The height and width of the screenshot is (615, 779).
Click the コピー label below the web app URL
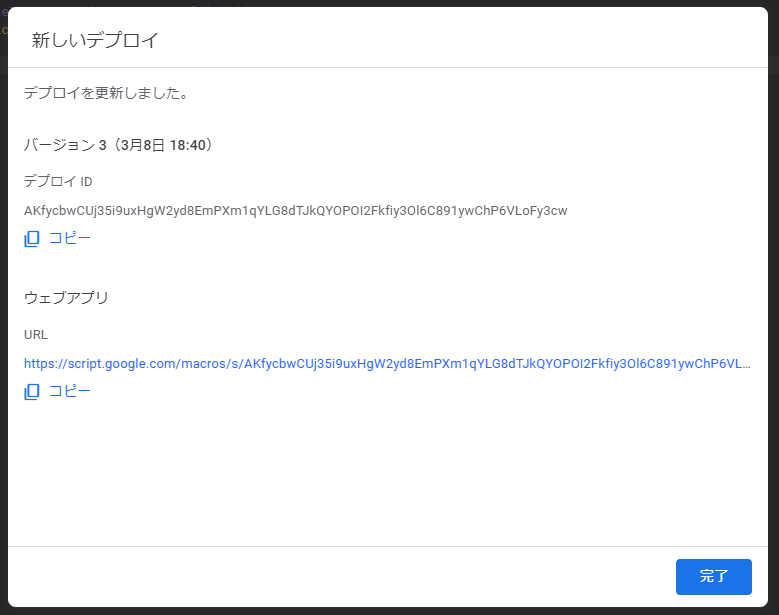click(70, 391)
